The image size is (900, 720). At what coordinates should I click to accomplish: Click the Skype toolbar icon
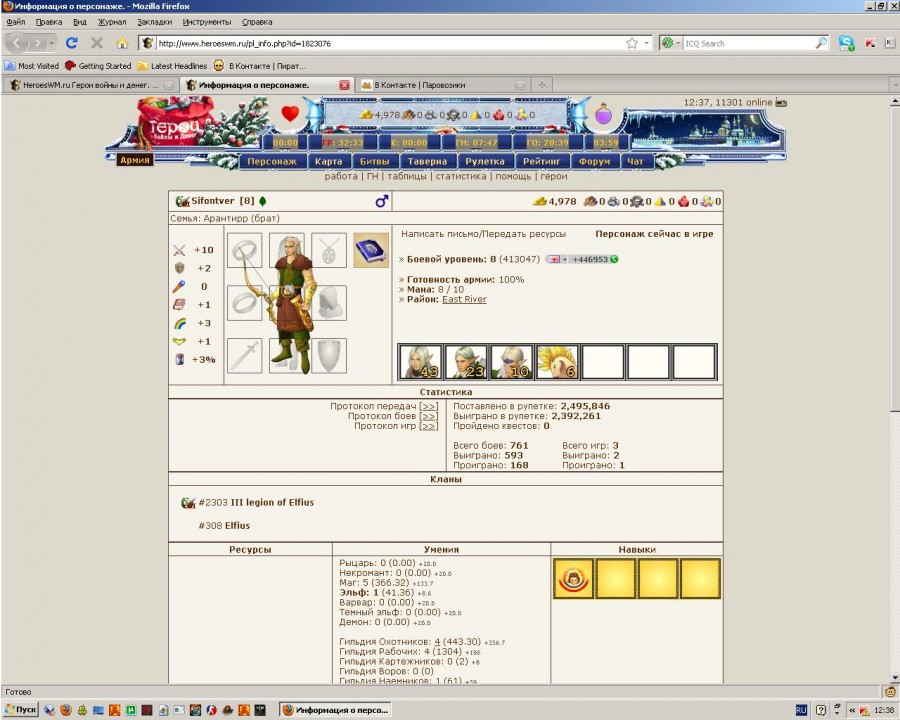pos(846,43)
